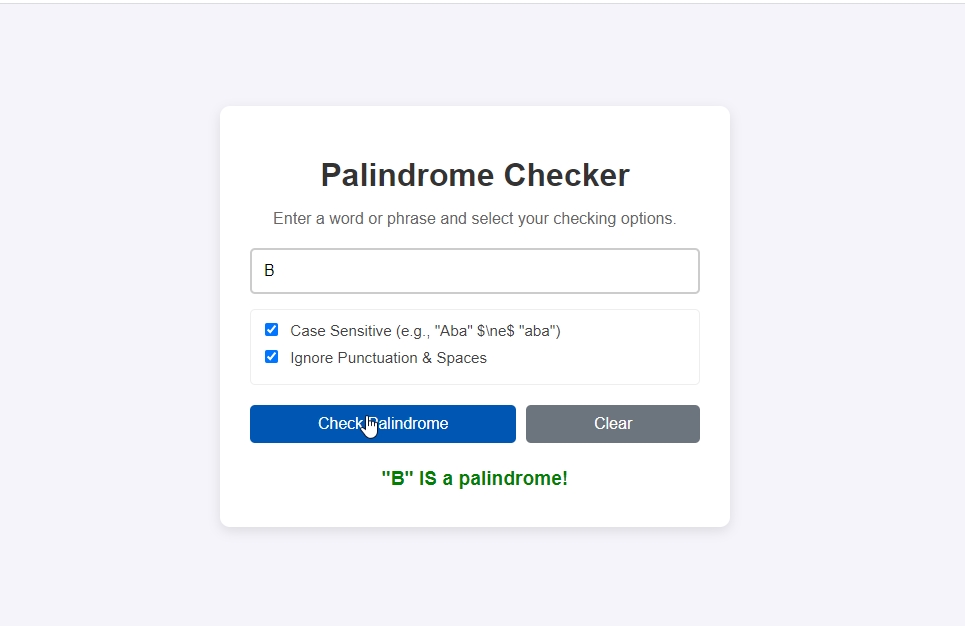Screen dimensions: 965x626
Task: Click the word "Palindrome" on the blue button
Action: [410, 424]
